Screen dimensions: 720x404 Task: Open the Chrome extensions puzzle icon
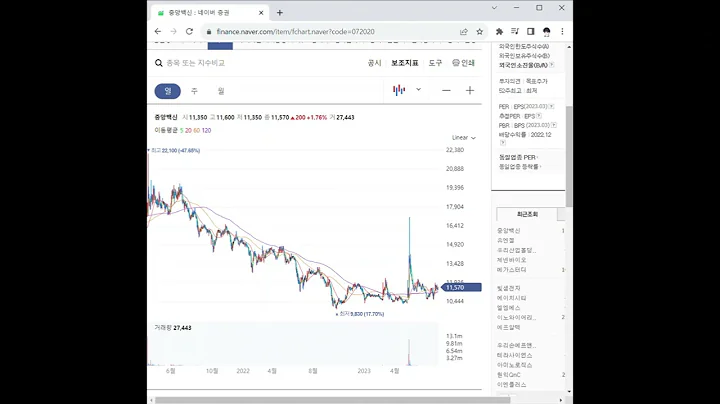tap(499, 31)
